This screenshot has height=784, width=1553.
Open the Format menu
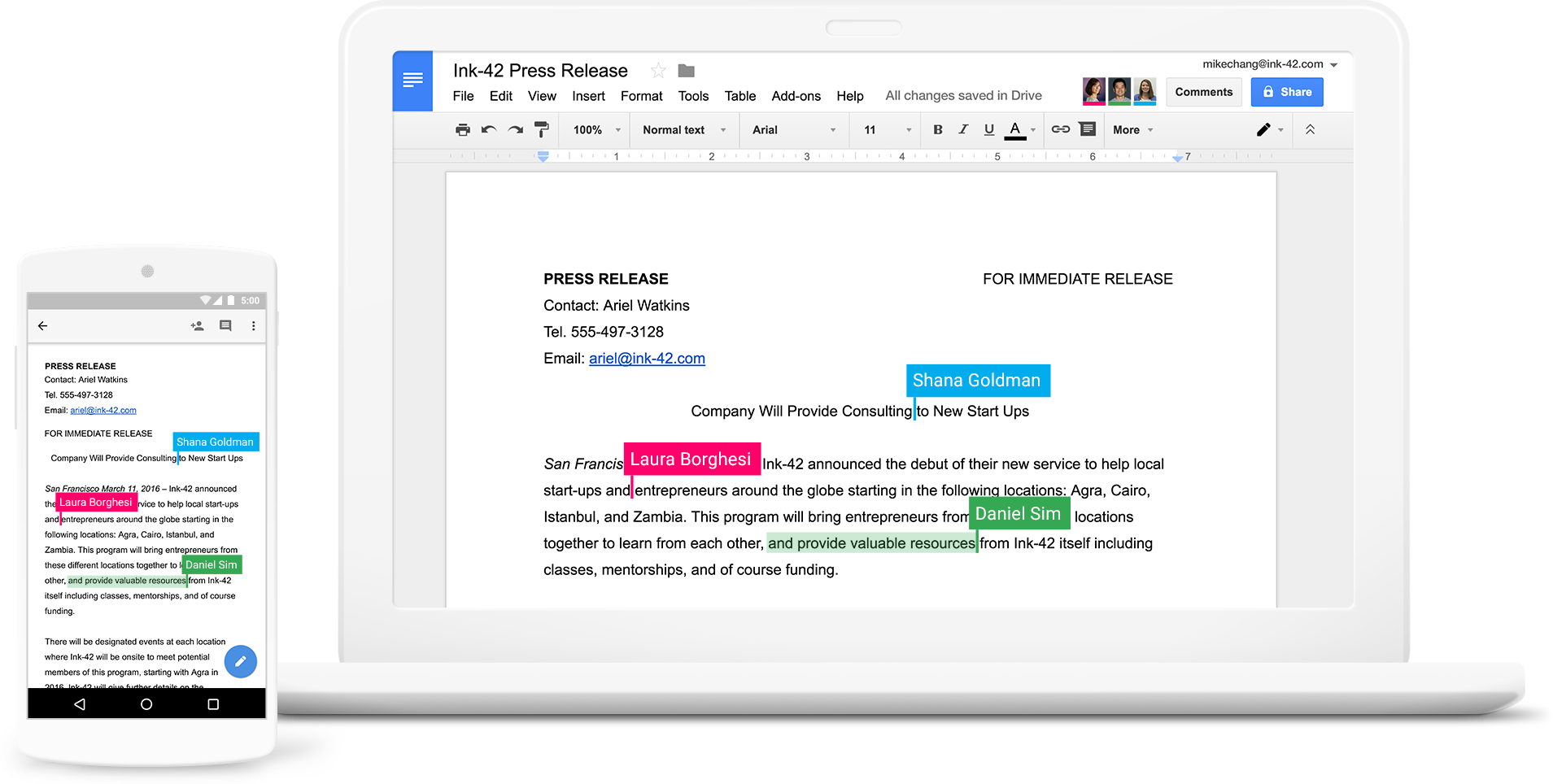pyautogui.click(x=641, y=96)
